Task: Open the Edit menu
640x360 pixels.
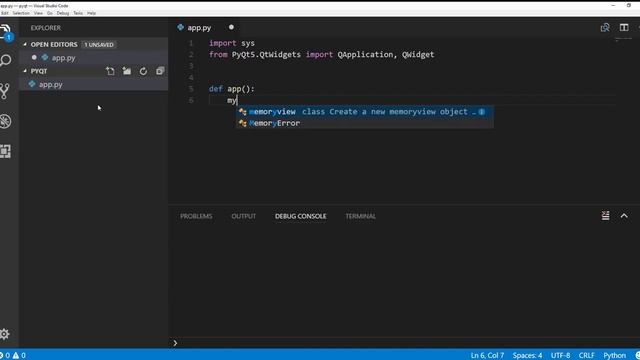Action: [4, 13]
